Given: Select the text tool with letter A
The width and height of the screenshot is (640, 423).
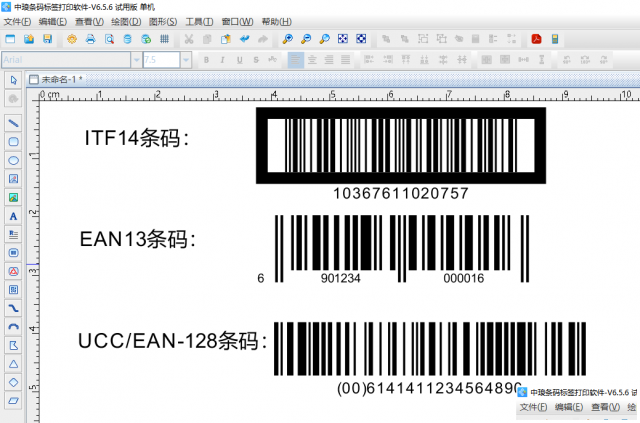Looking at the screenshot, I should point(14,215).
